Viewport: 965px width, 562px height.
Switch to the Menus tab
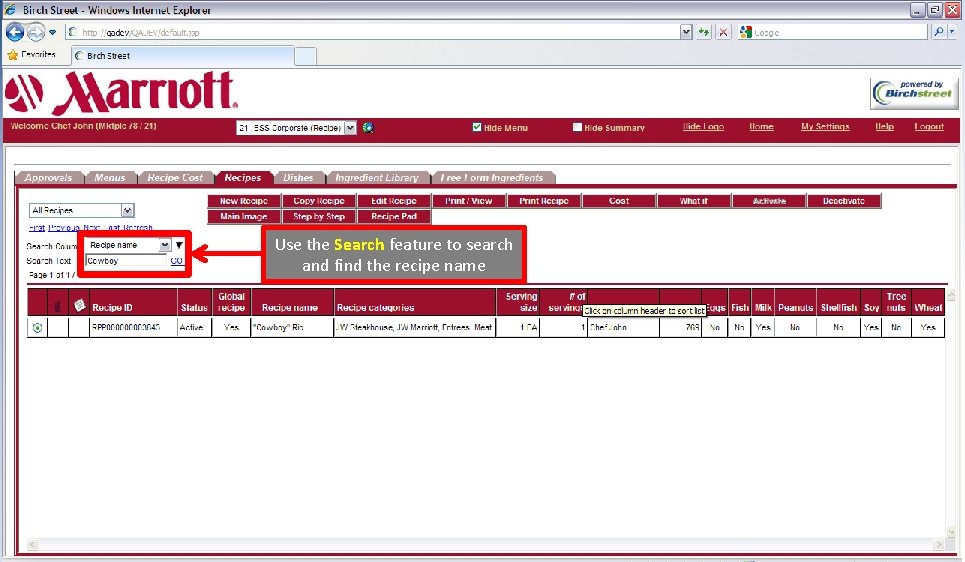(110, 177)
